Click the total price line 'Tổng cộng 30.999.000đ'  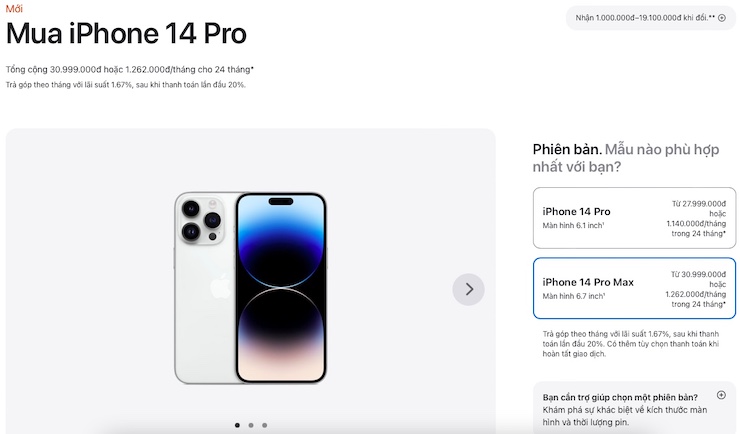click(53, 69)
